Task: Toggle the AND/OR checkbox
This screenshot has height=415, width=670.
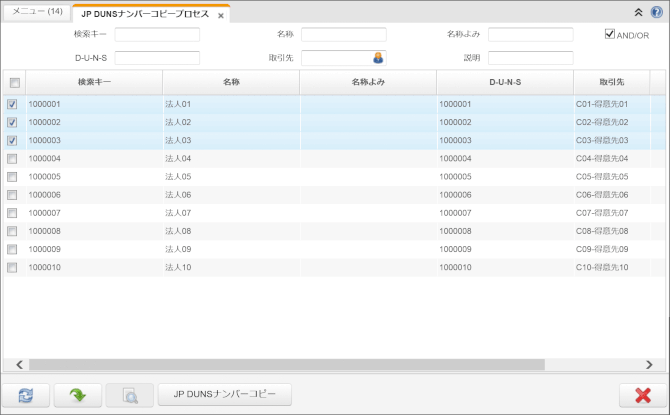Action: click(610, 34)
